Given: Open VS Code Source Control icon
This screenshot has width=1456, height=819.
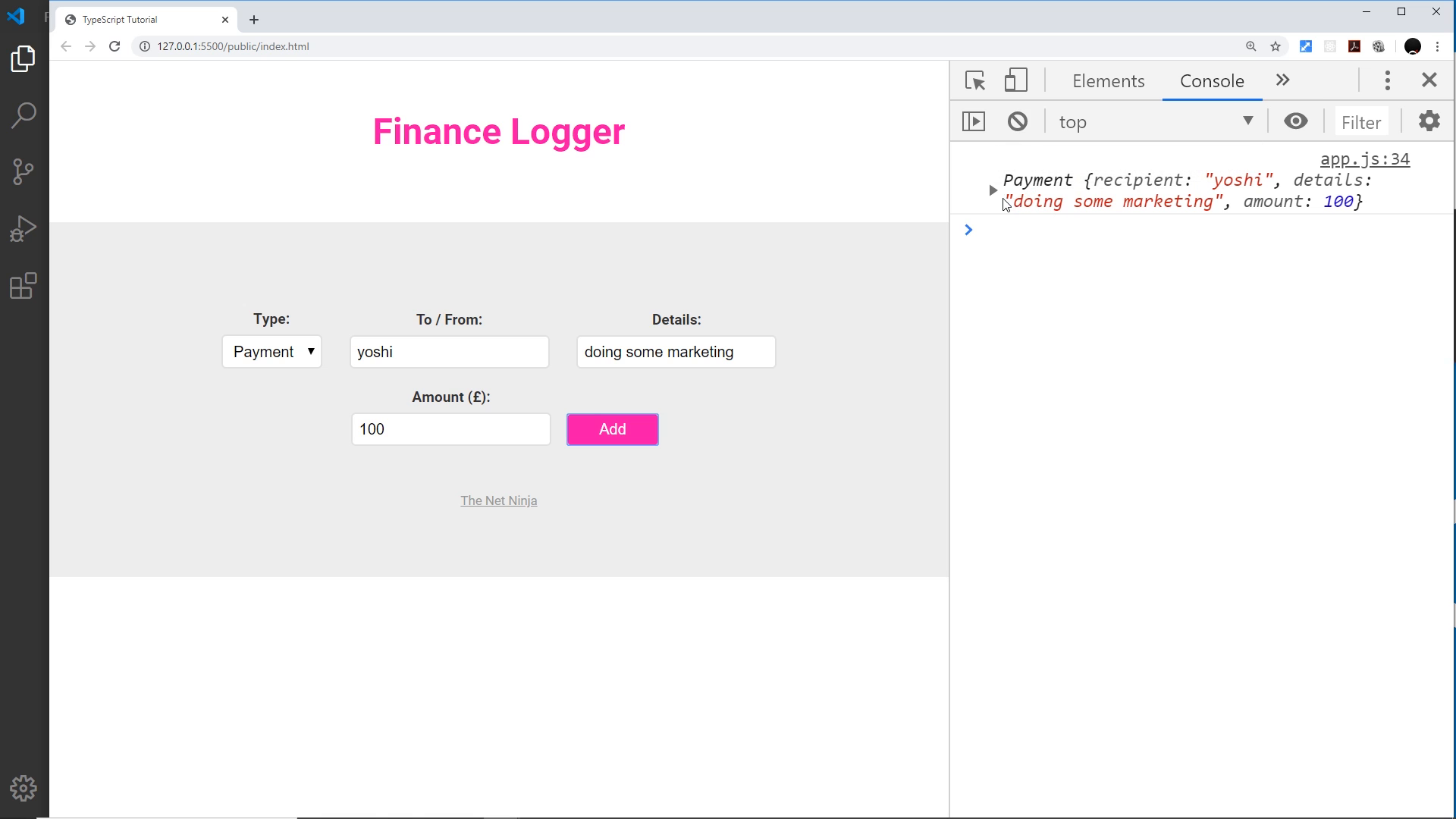Looking at the screenshot, I should pos(24,171).
